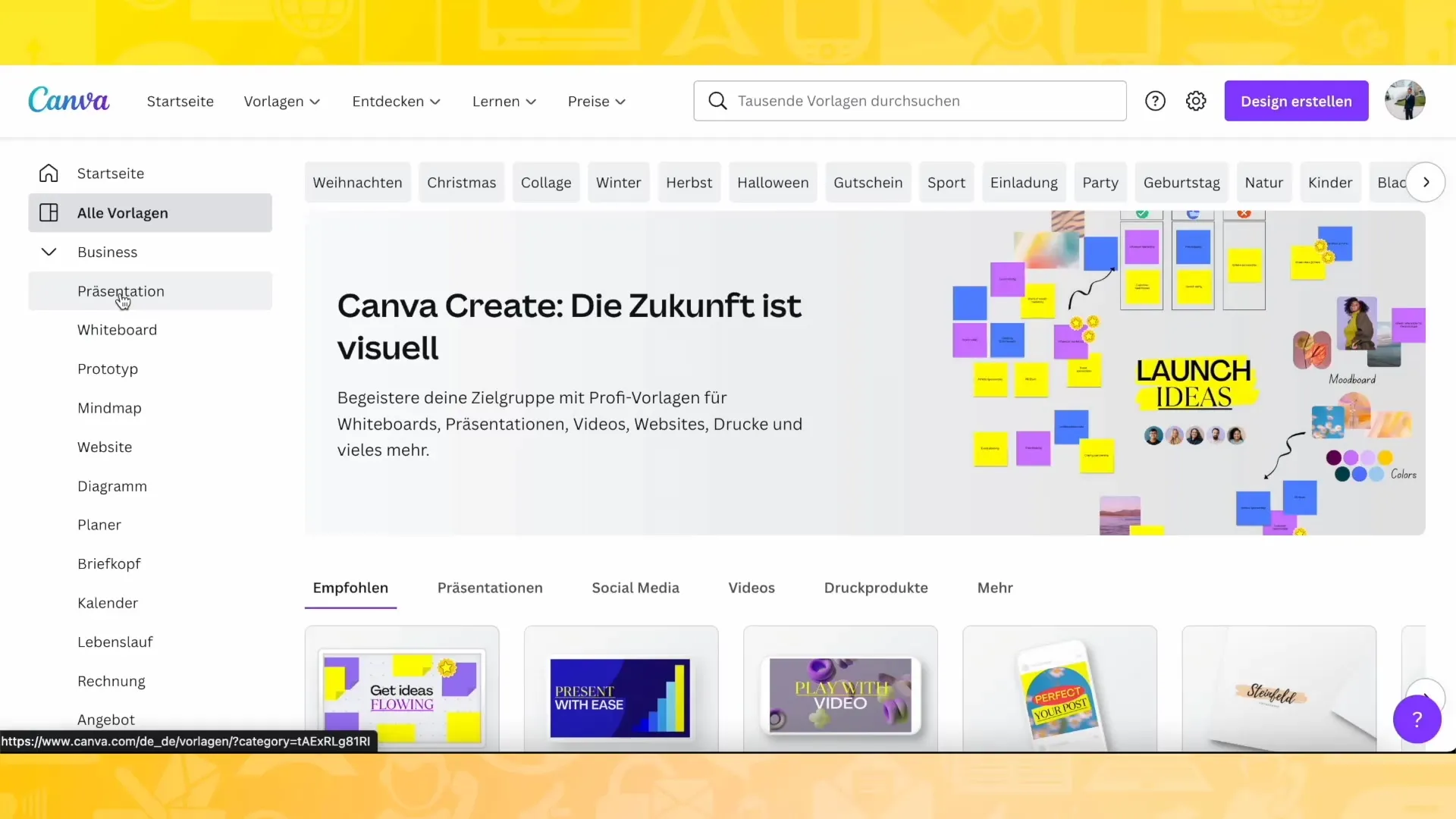1456x819 pixels.
Task: Click the search magnifier icon
Action: (x=717, y=101)
